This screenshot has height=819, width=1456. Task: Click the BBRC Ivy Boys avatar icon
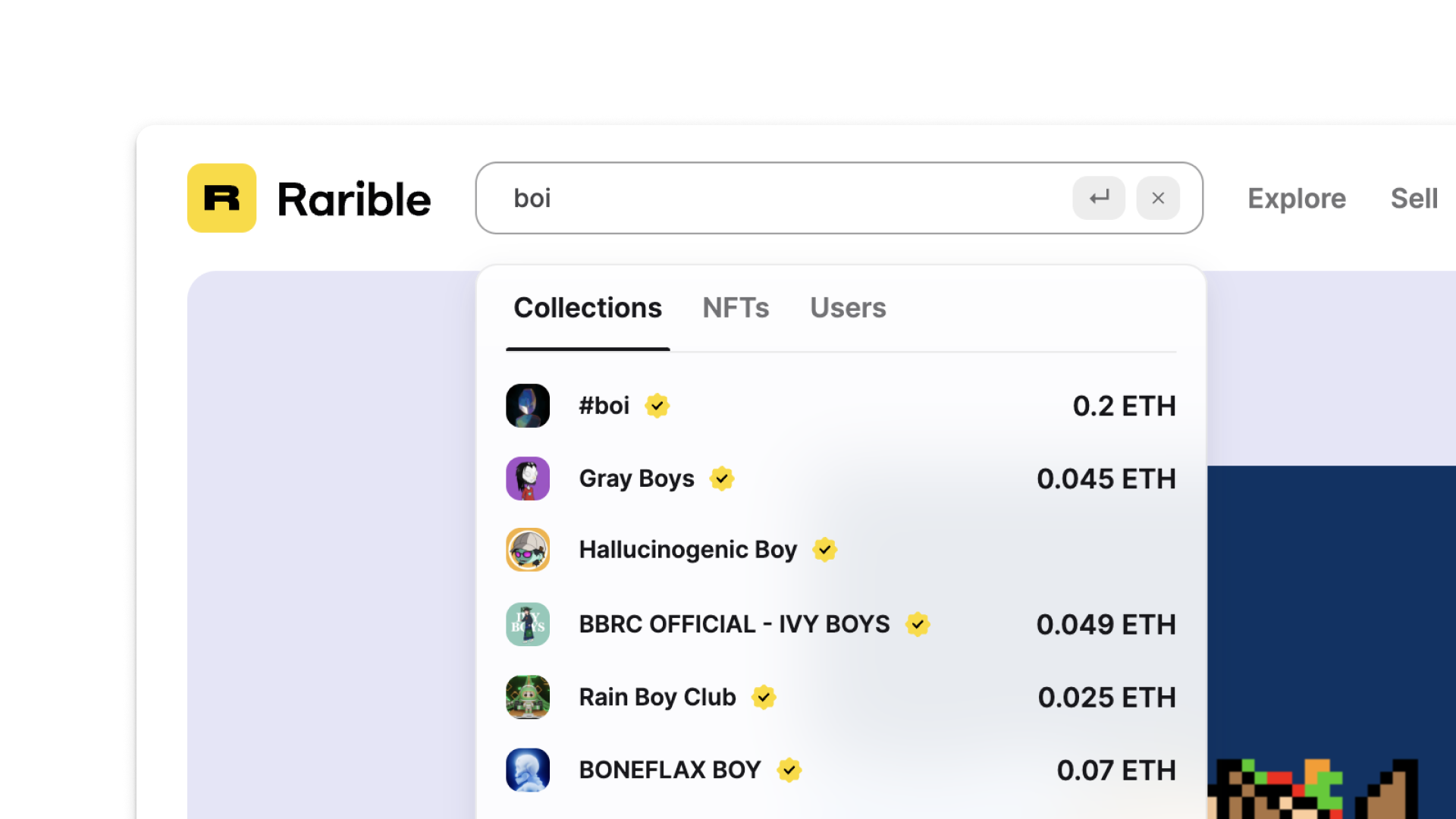pos(528,624)
